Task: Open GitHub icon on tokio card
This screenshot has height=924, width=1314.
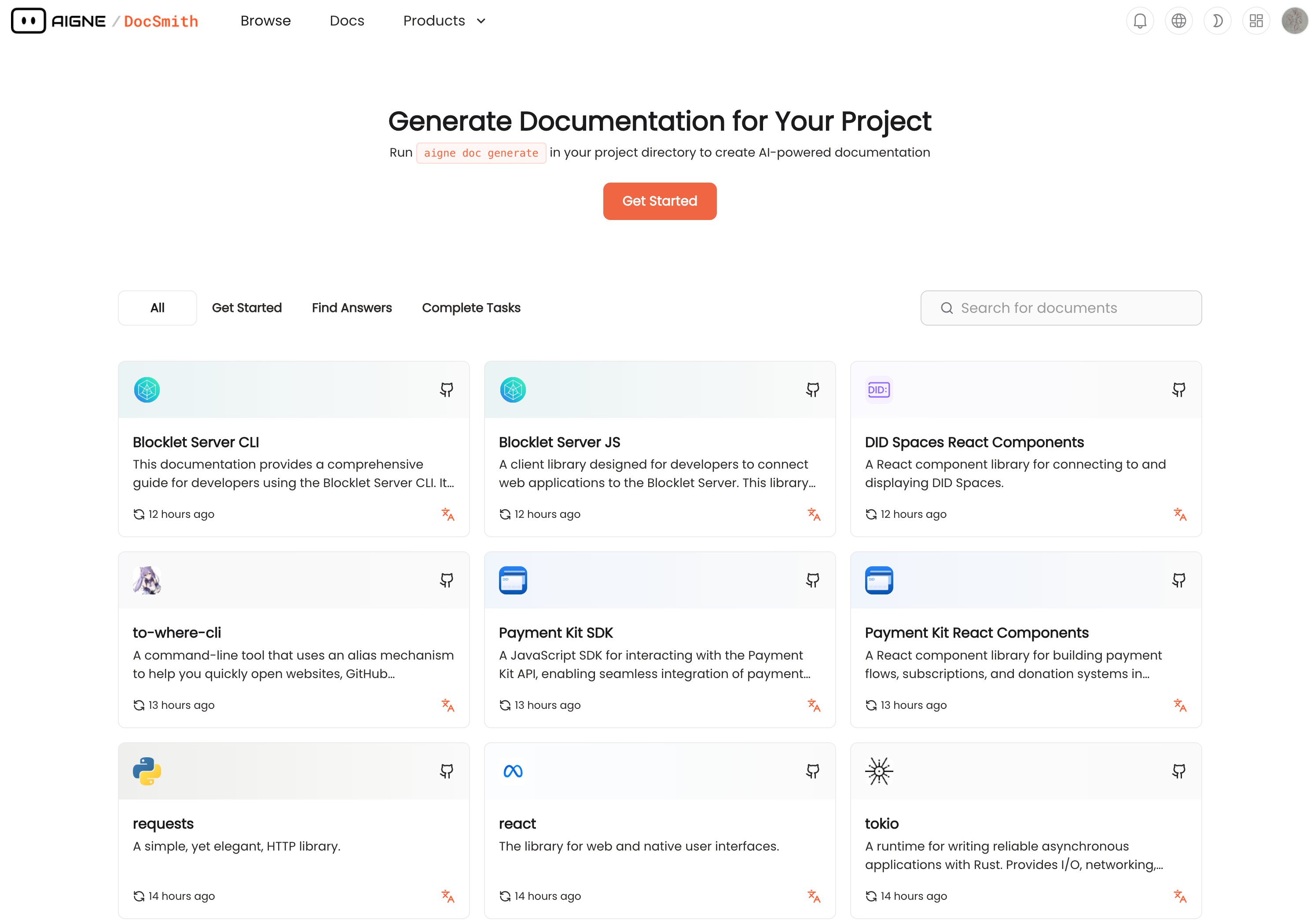Action: tap(1178, 771)
